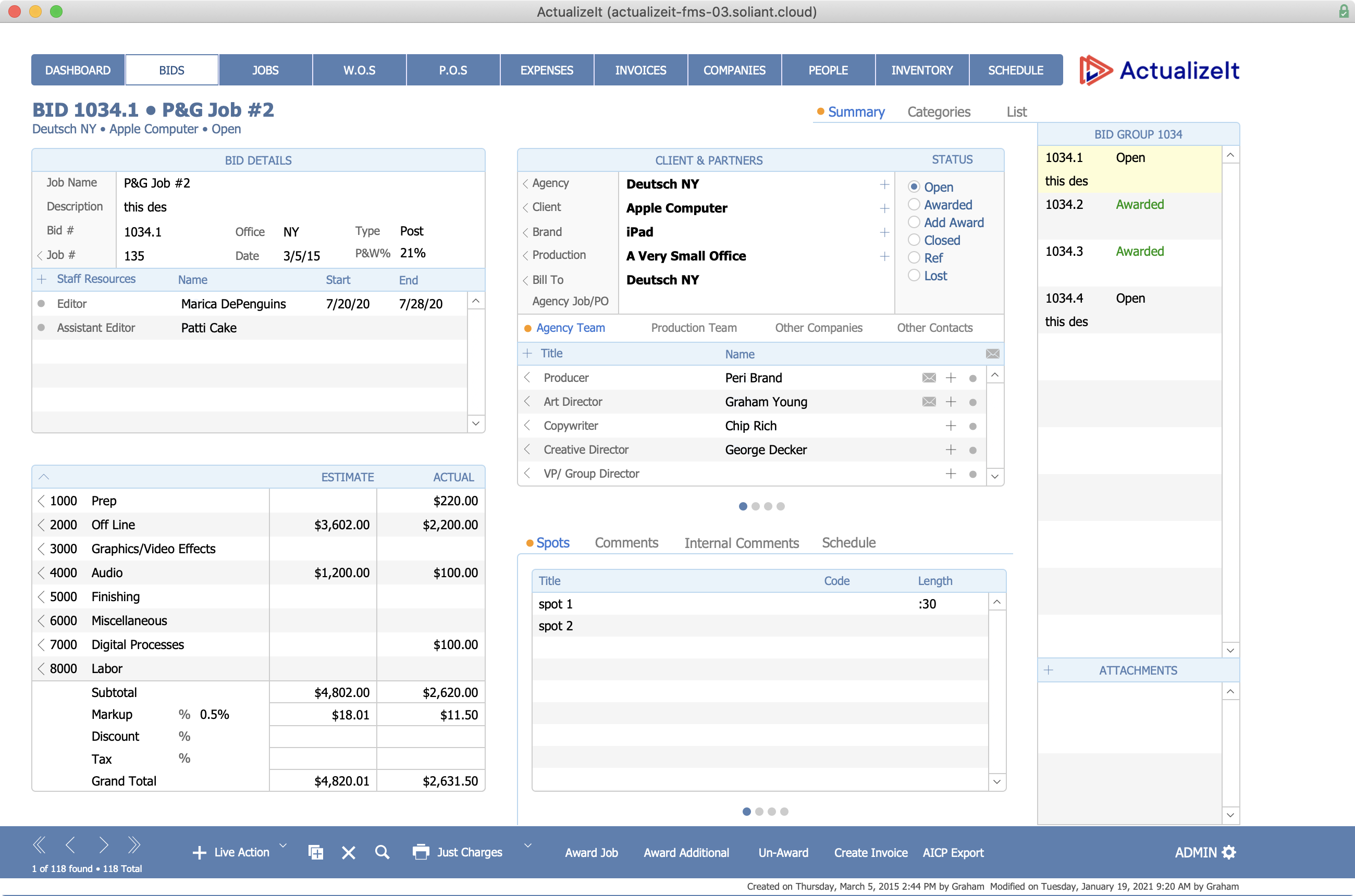The height and width of the screenshot is (896, 1355).
Task: Email Peri Brand envelope icon
Action: [x=929, y=378]
